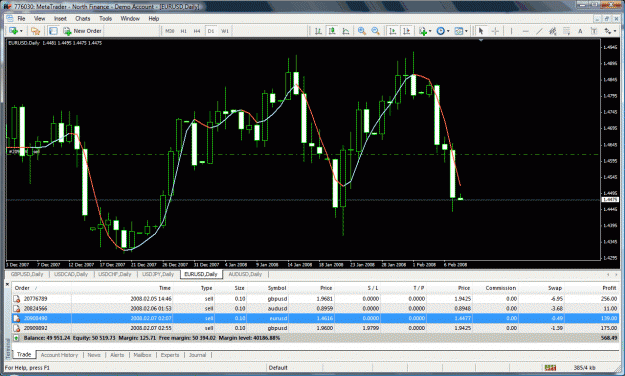Toggle chart auto scroll
Screen dimensions: 625x376
pyautogui.click(x=393, y=31)
